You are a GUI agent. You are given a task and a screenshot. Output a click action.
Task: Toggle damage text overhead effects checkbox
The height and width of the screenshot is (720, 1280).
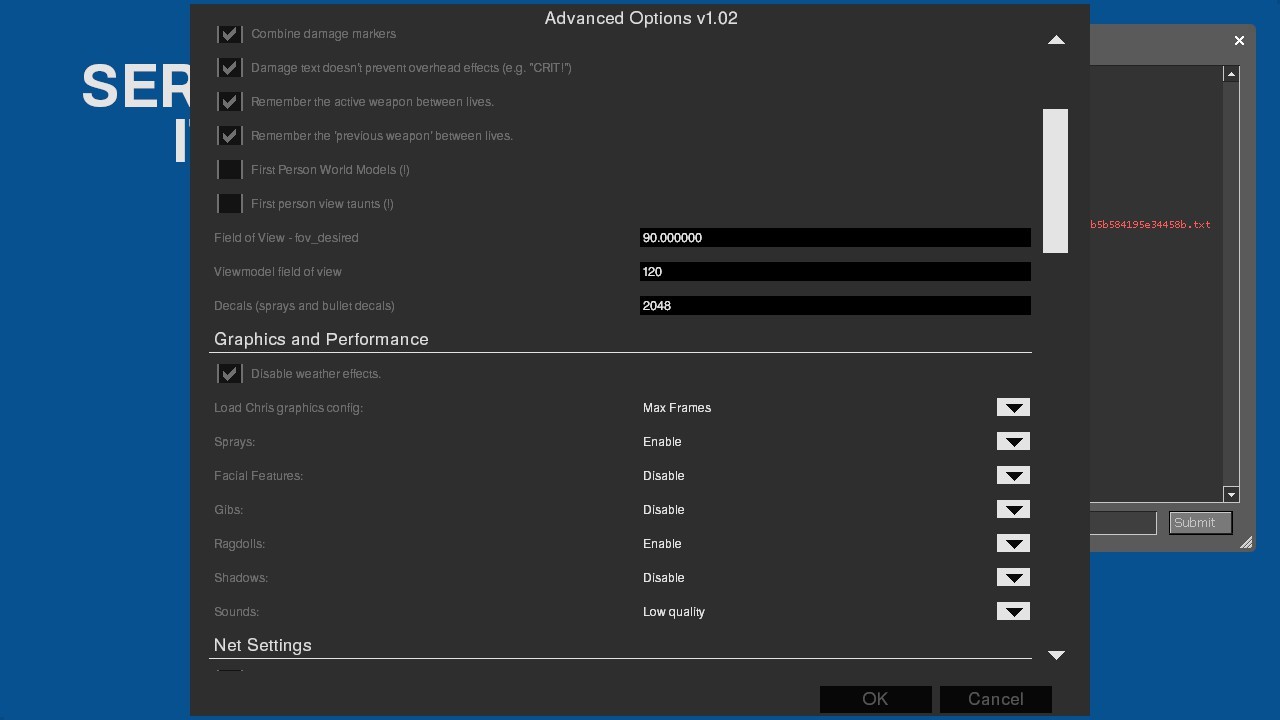[x=230, y=68]
